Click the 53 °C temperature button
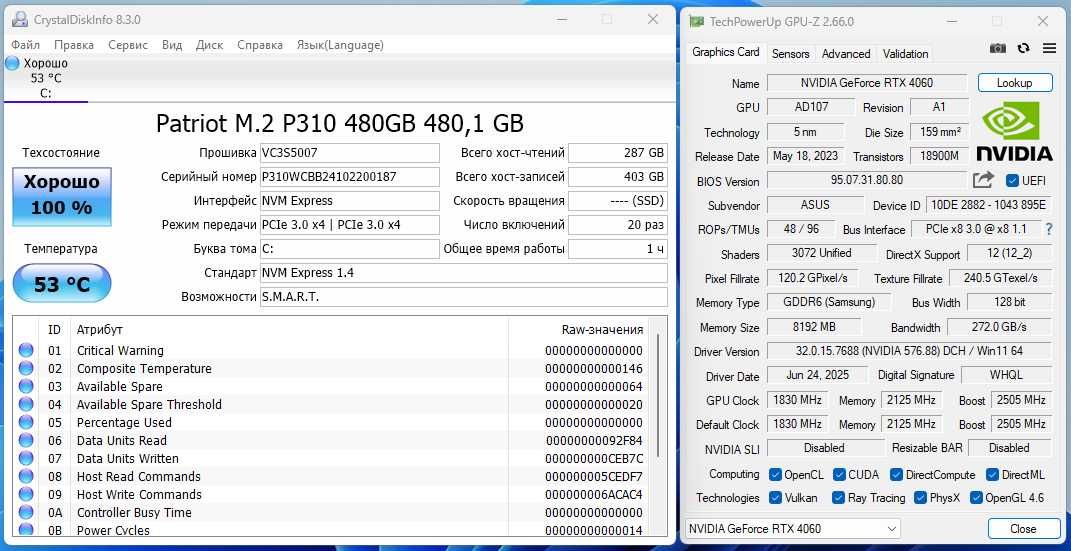Screen dimensions: 1071x551 pyautogui.click(x=61, y=283)
